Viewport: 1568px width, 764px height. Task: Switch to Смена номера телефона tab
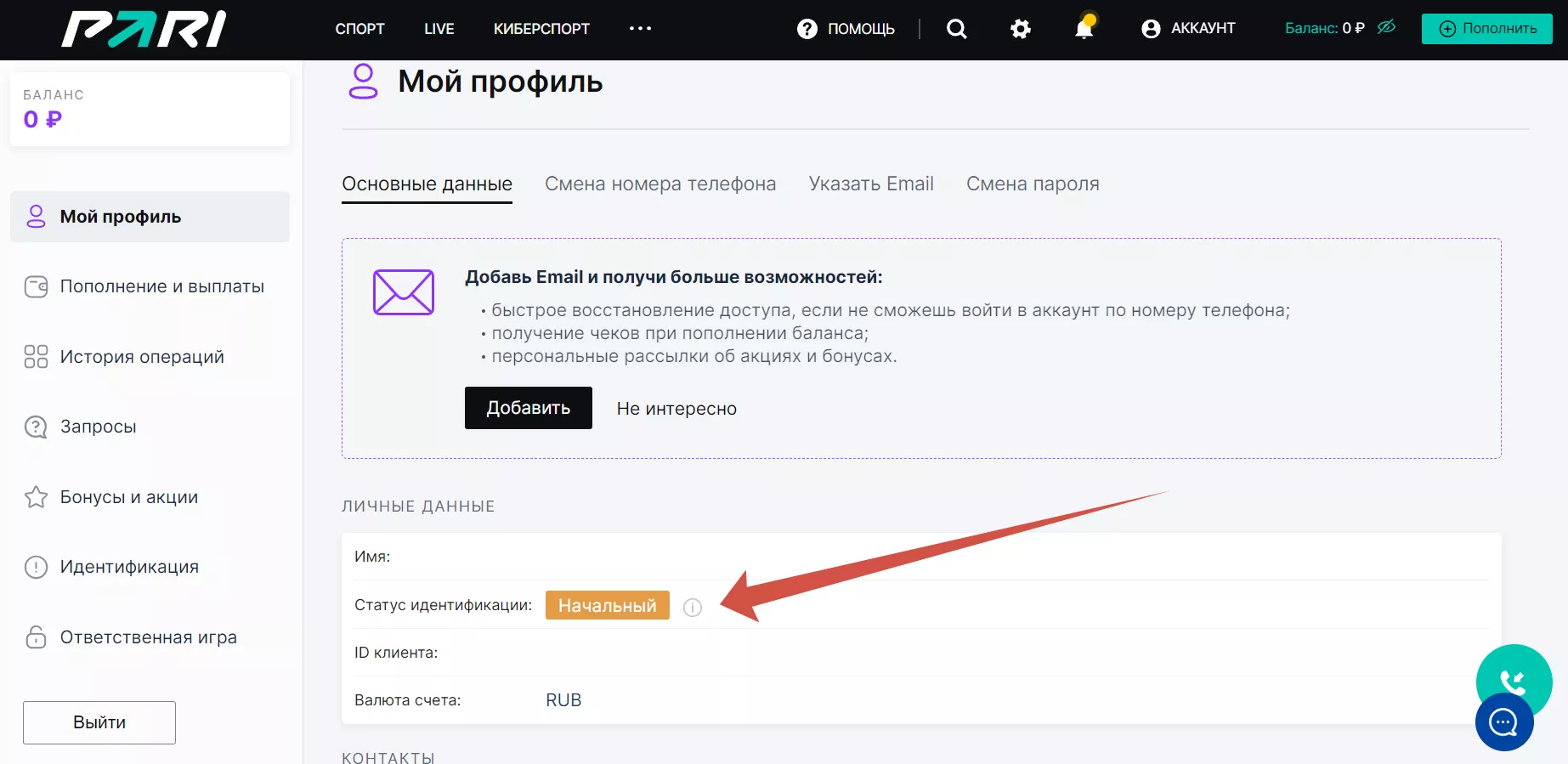click(x=659, y=184)
